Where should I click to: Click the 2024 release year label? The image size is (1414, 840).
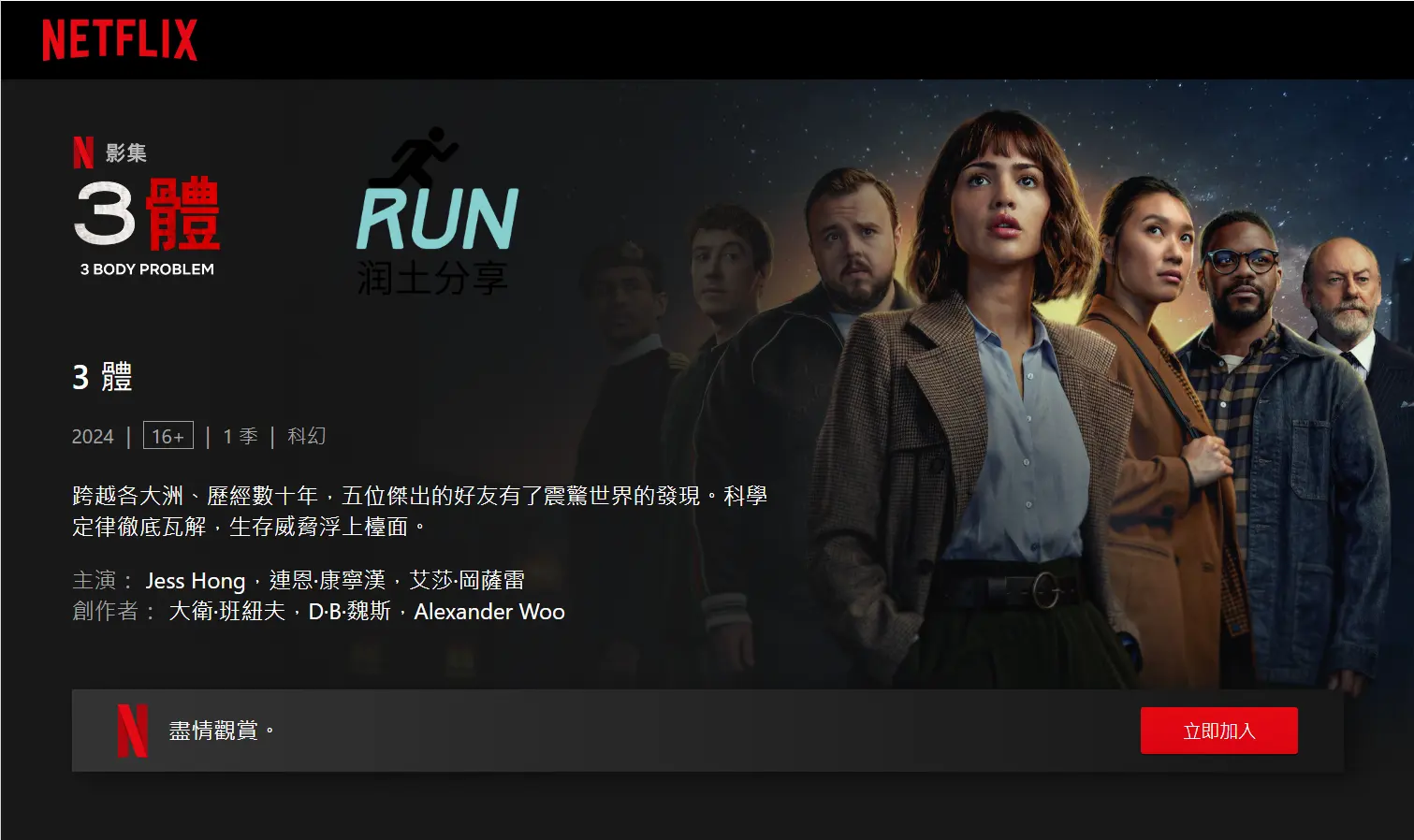point(93,437)
